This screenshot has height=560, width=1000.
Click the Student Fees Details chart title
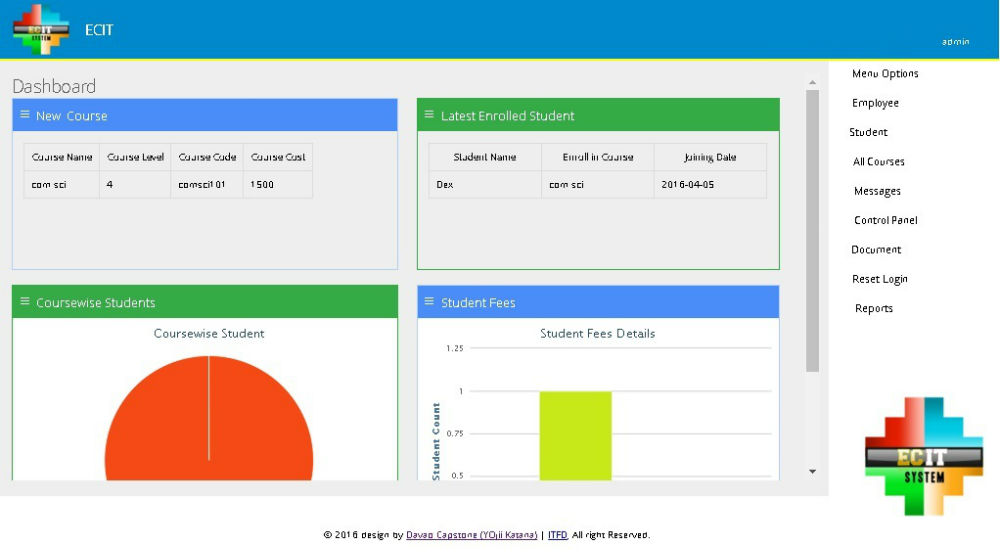(598, 333)
